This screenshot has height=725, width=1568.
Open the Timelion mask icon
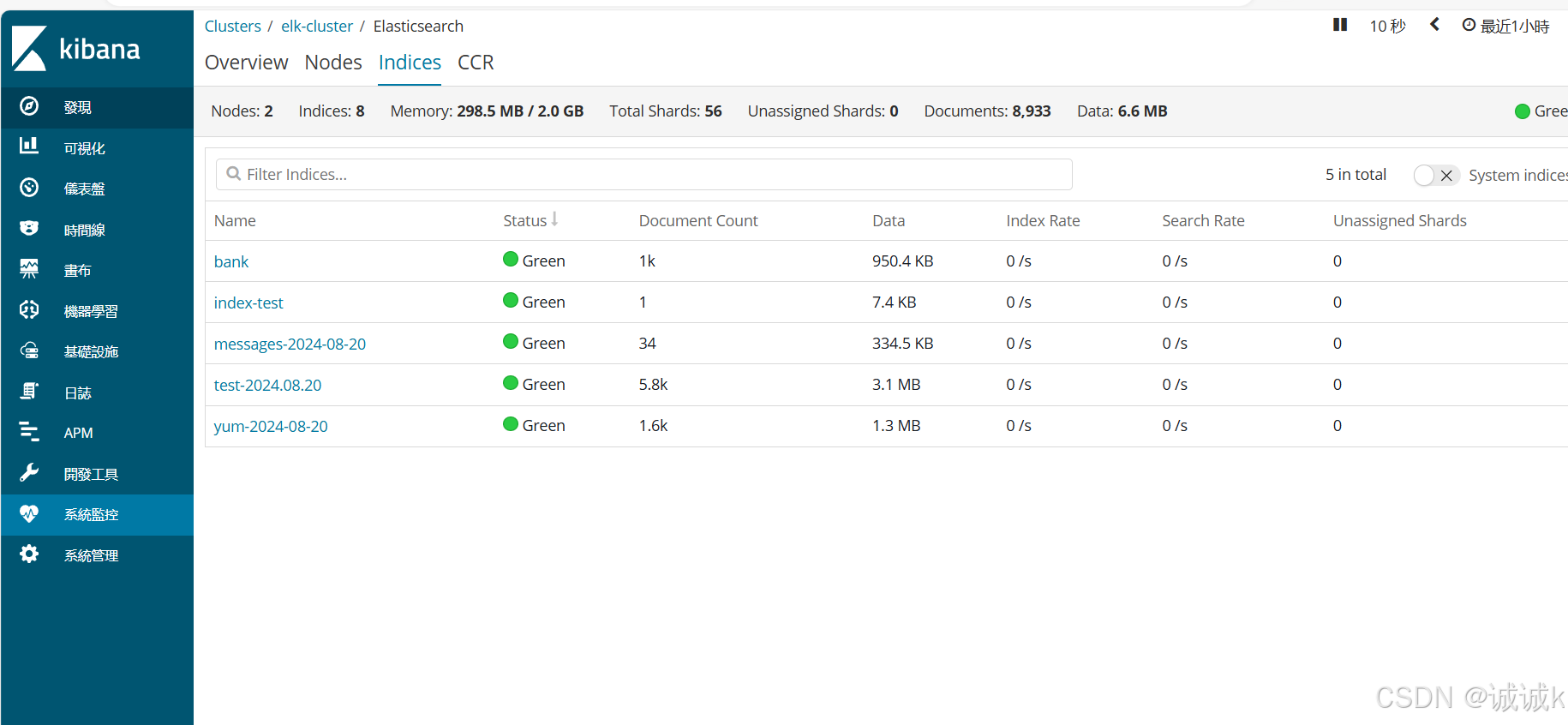29,228
